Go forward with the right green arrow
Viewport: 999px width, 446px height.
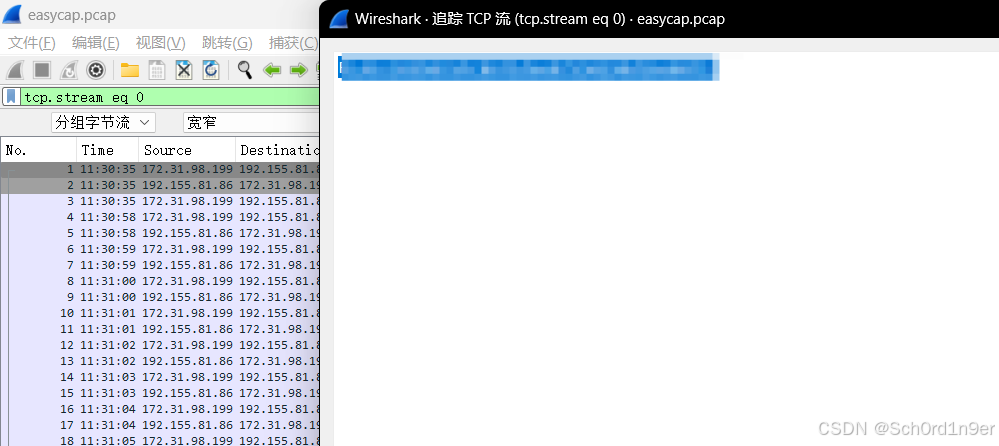coord(298,70)
